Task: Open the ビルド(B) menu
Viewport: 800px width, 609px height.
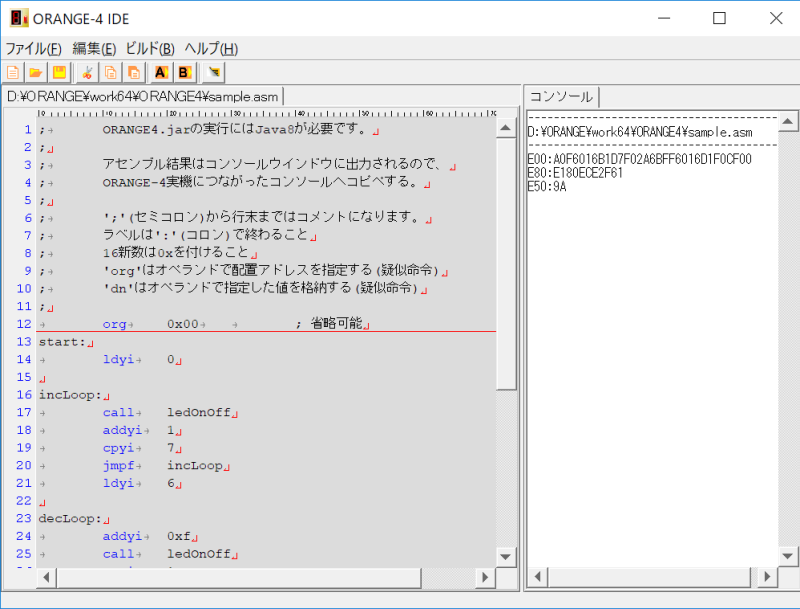Action: point(150,49)
